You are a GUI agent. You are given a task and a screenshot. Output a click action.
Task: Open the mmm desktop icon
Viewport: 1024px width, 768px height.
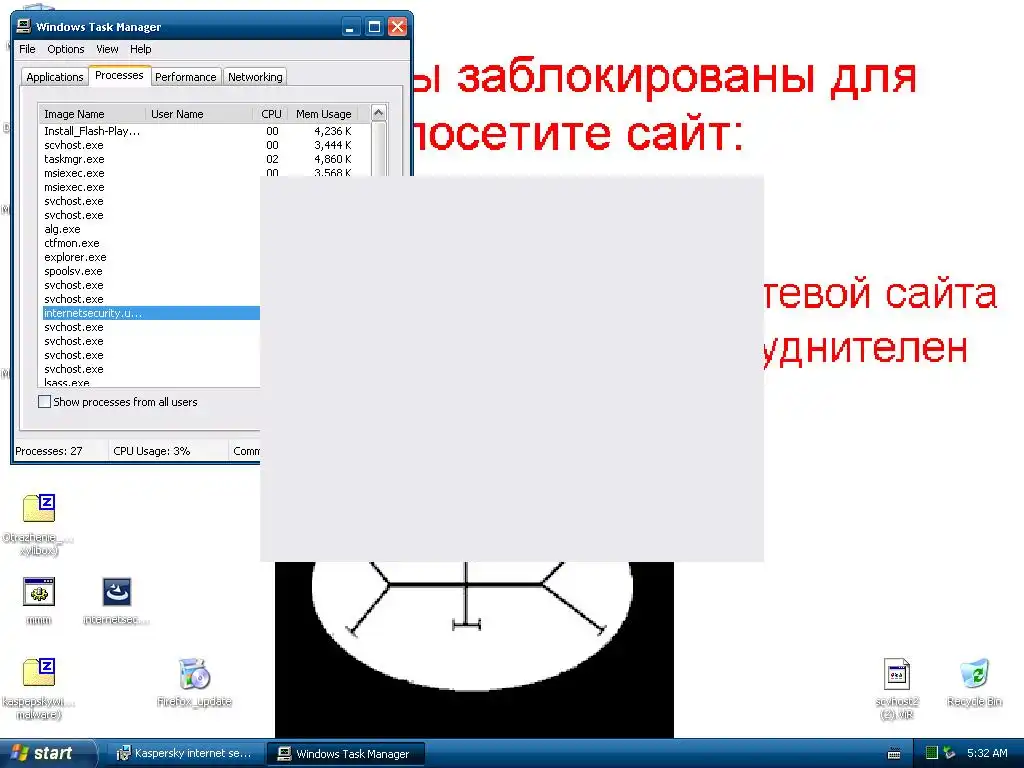pyautogui.click(x=39, y=592)
